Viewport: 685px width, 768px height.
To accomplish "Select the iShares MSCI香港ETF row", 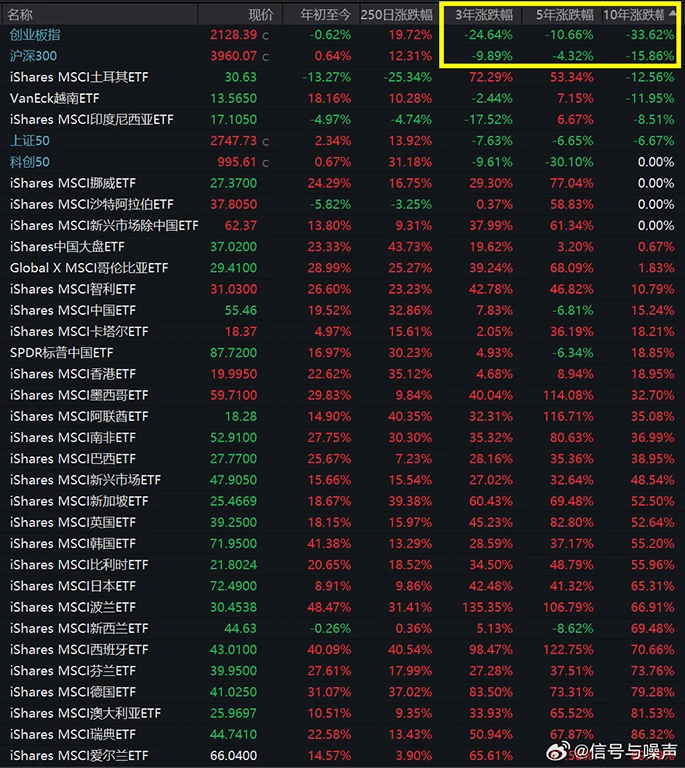I will pos(342,374).
